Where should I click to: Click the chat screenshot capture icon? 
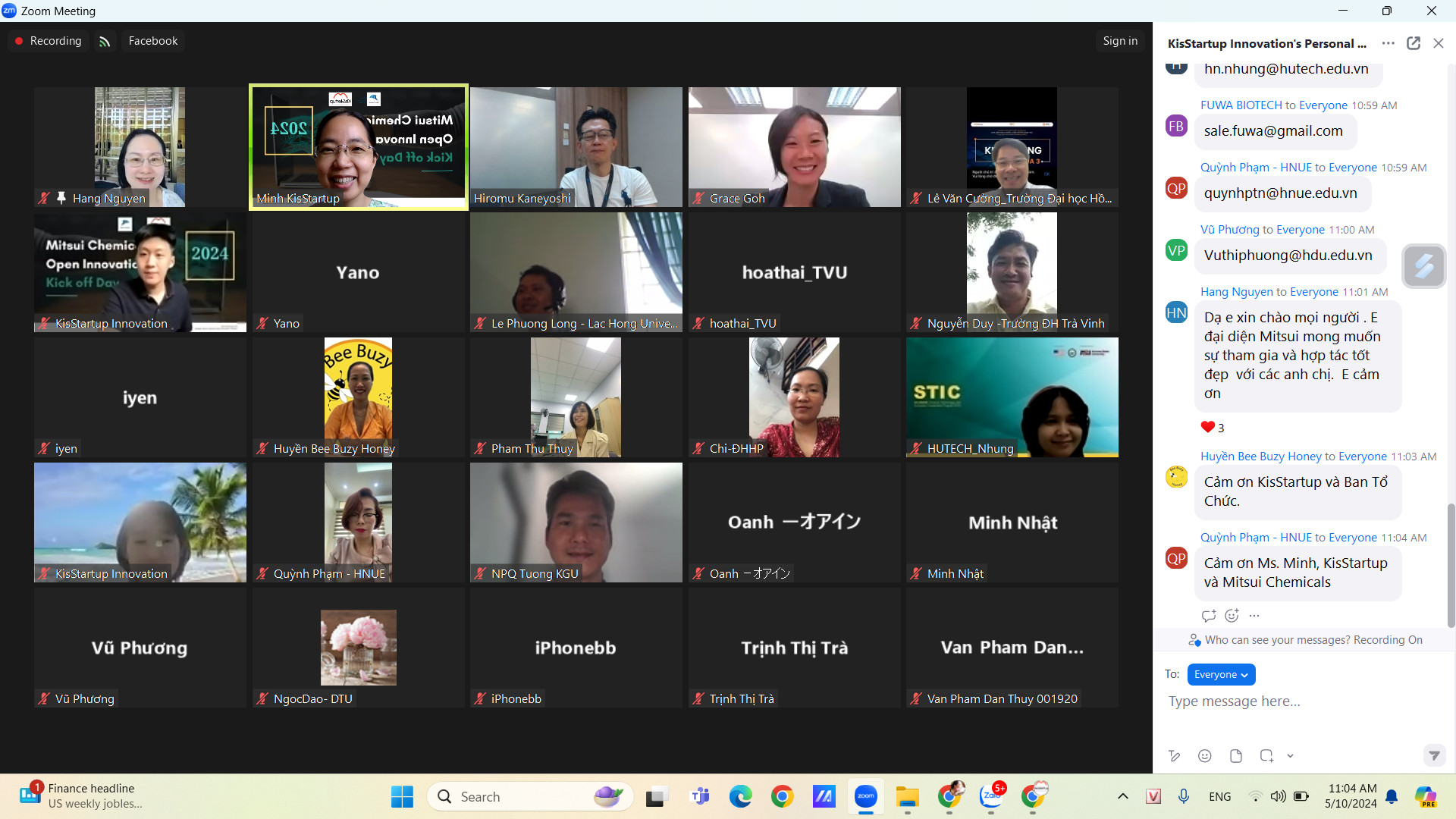[1266, 755]
